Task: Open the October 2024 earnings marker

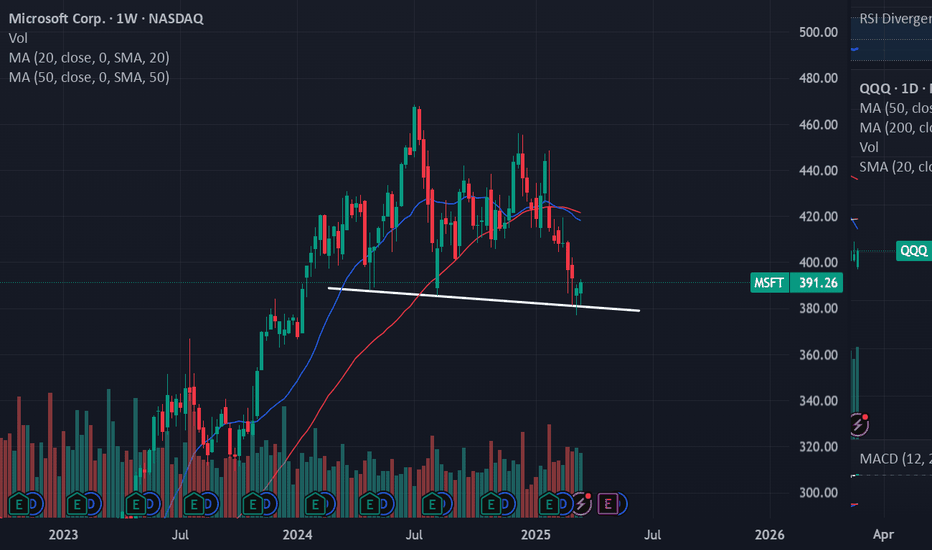Action: coord(490,504)
